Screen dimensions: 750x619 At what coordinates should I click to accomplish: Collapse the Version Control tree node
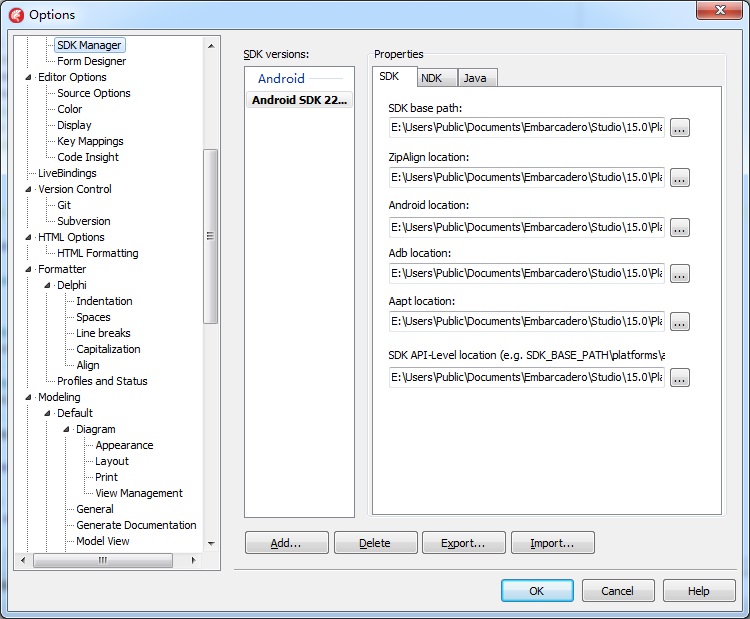(28, 189)
